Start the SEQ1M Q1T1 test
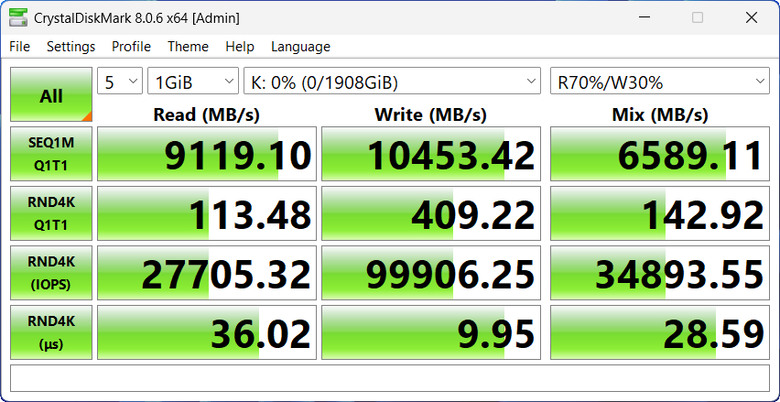This screenshot has width=780, height=402. coord(51,154)
